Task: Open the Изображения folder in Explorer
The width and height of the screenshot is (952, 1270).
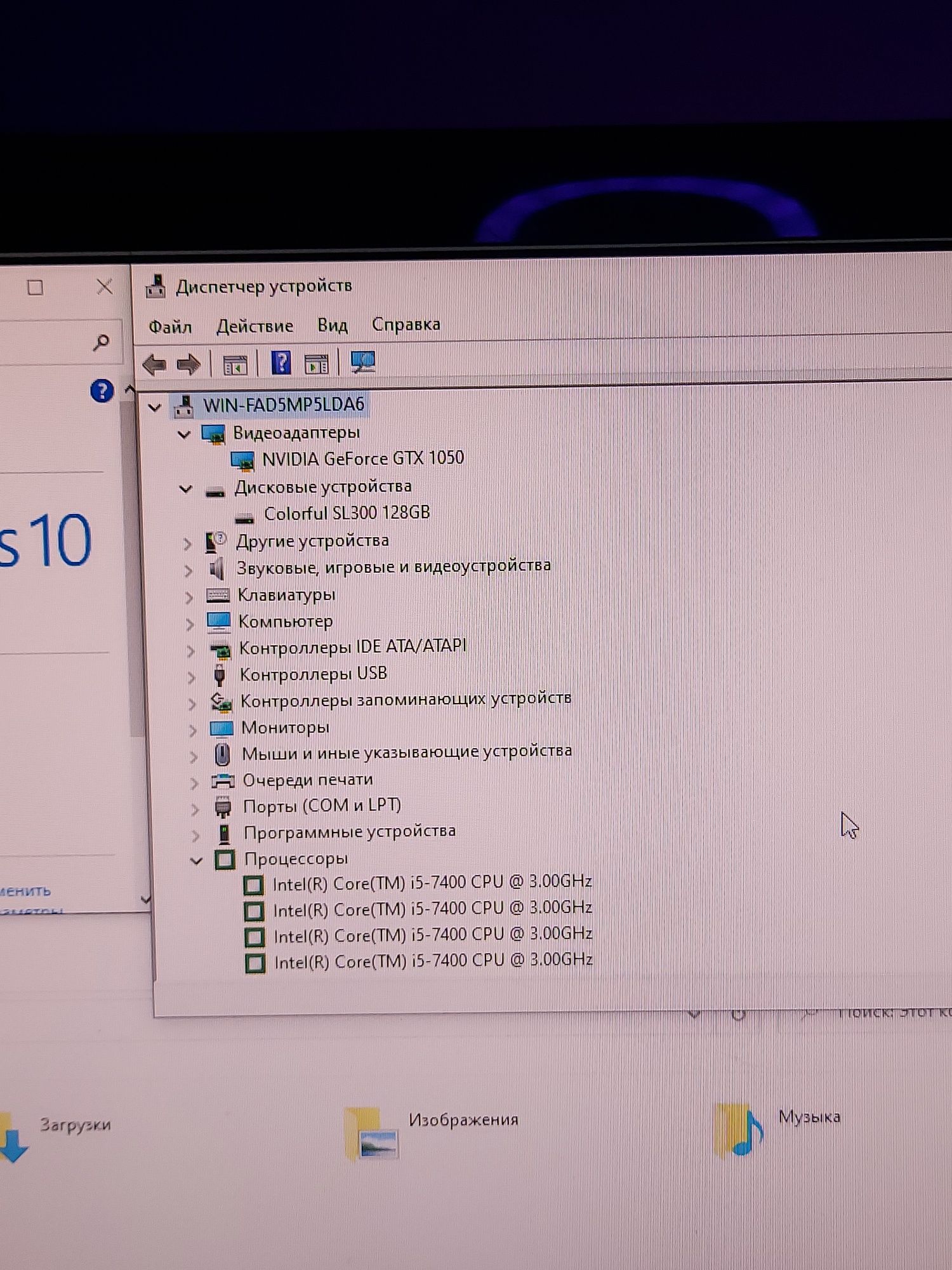Action: (x=432, y=1133)
